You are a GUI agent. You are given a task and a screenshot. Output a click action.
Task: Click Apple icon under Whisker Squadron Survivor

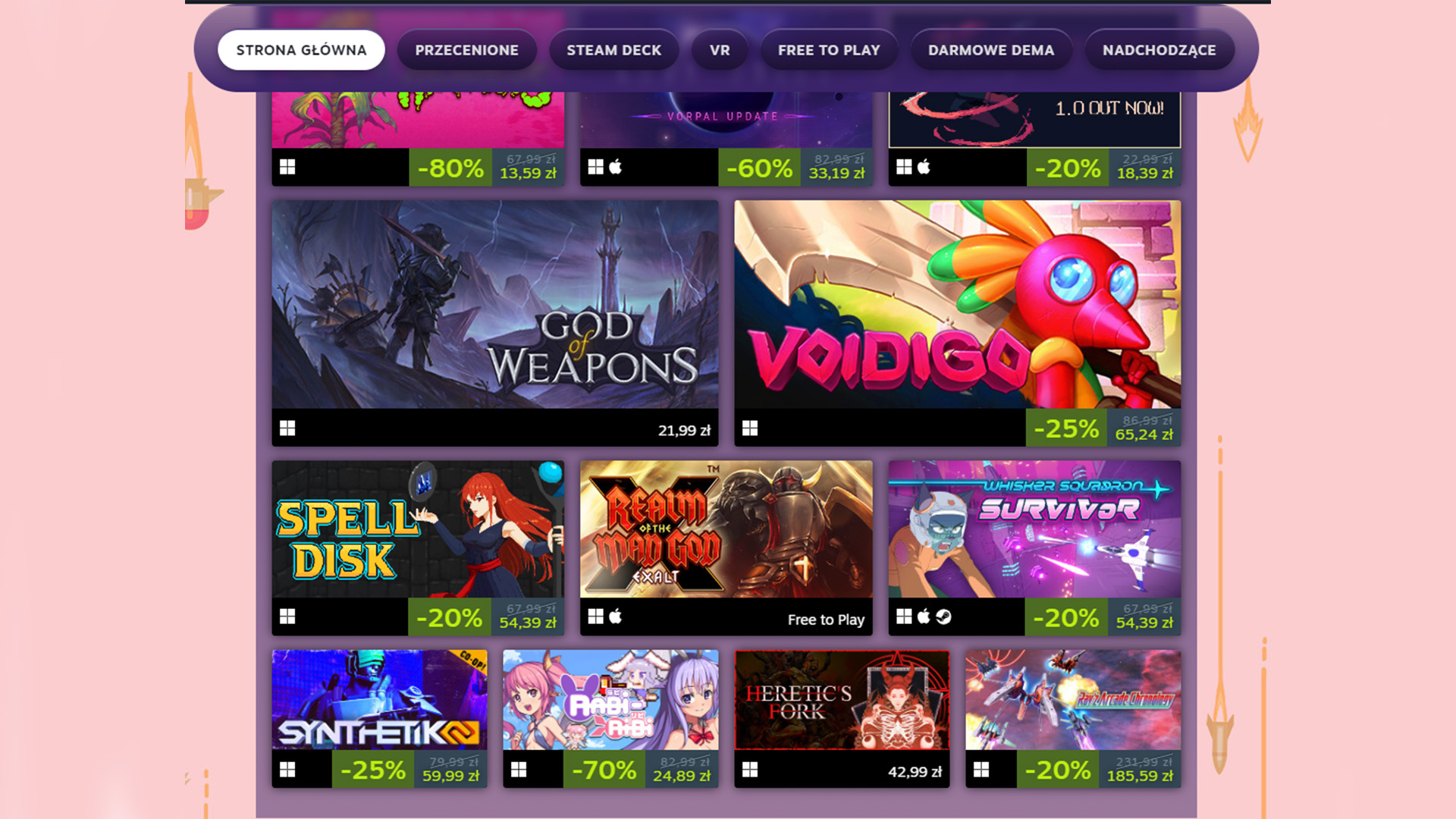924,617
